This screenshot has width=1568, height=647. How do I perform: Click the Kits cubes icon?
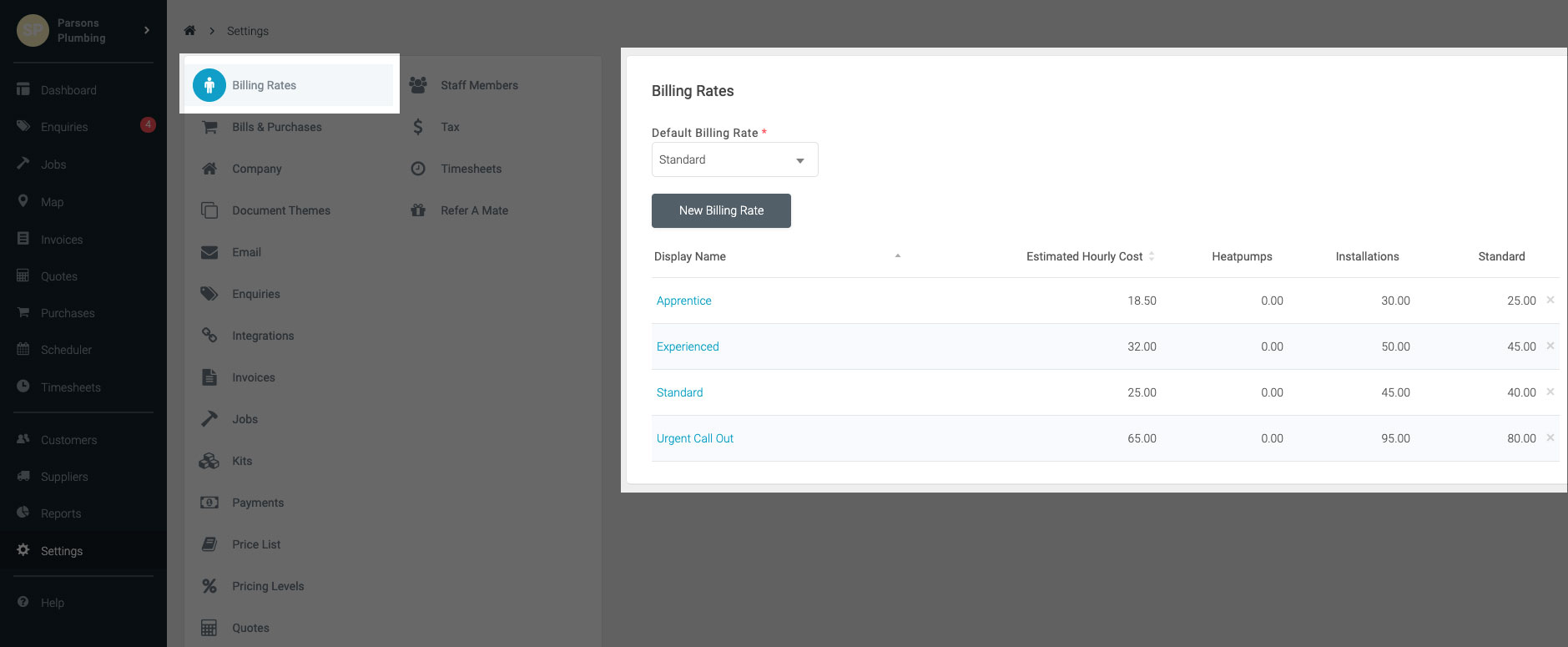coord(209,461)
